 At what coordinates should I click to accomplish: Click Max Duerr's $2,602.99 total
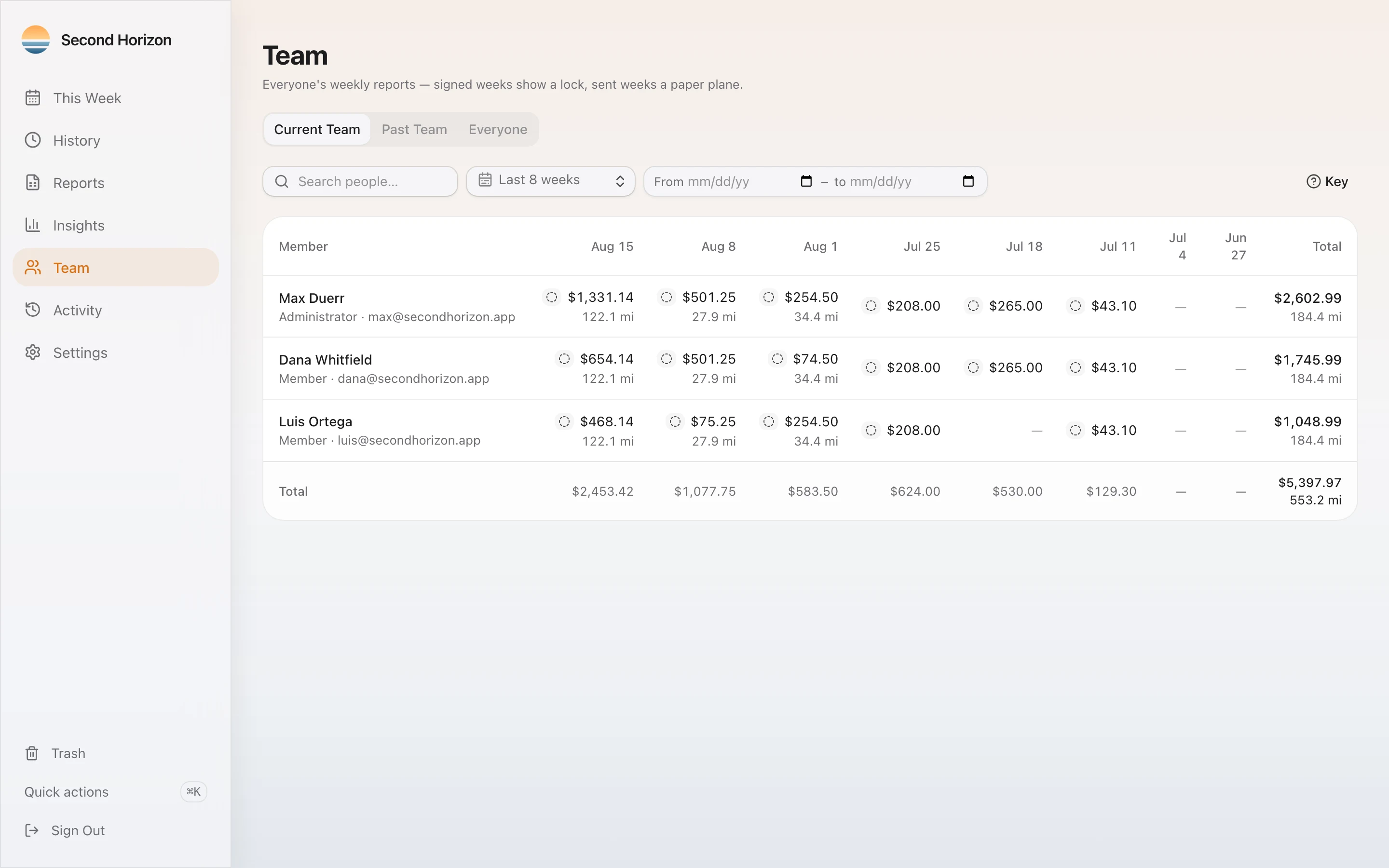[x=1307, y=298]
